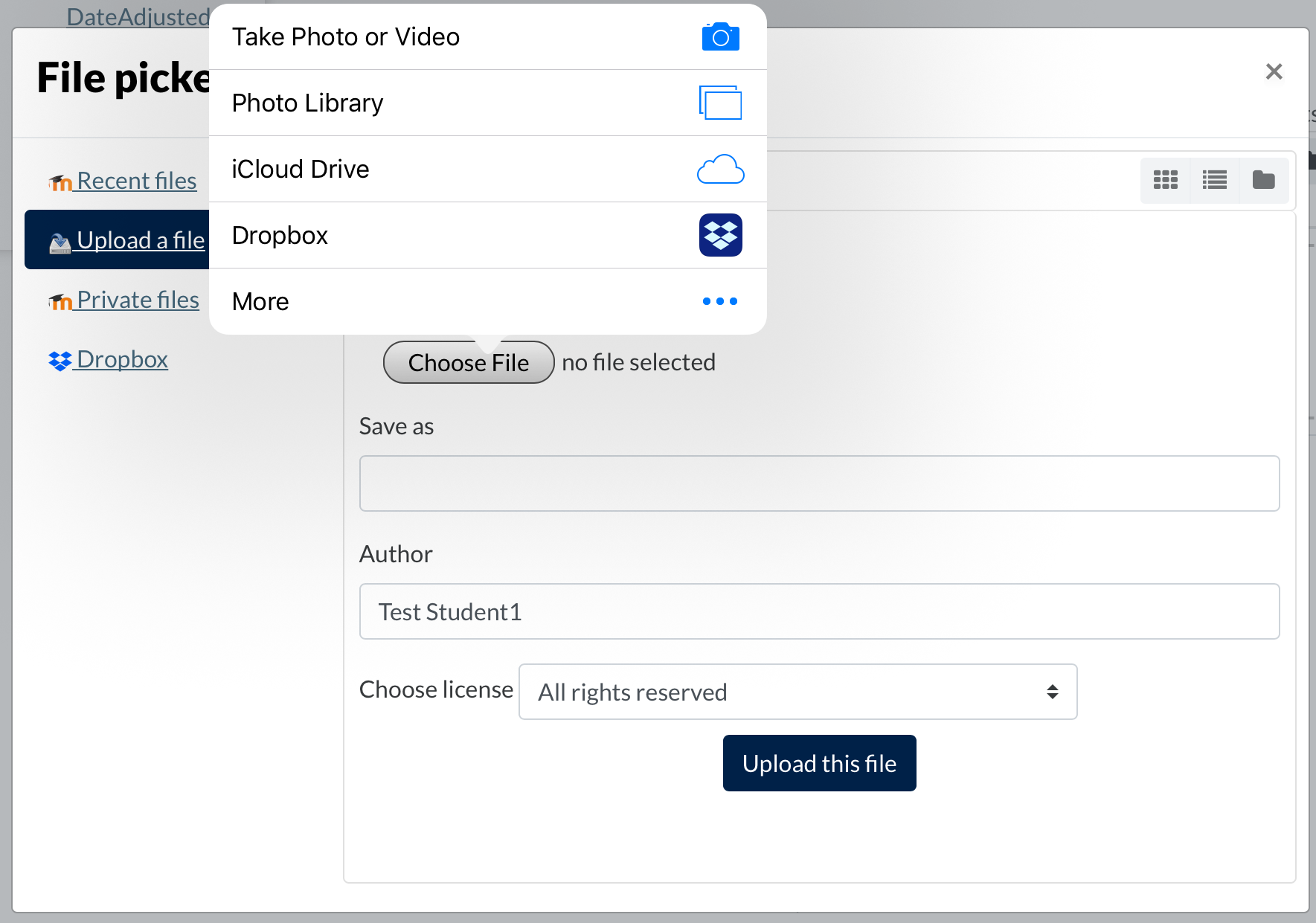This screenshot has height=923, width=1316.
Task: Click the Moodle icon beside Private files
Action: click(x=60, y=300)
